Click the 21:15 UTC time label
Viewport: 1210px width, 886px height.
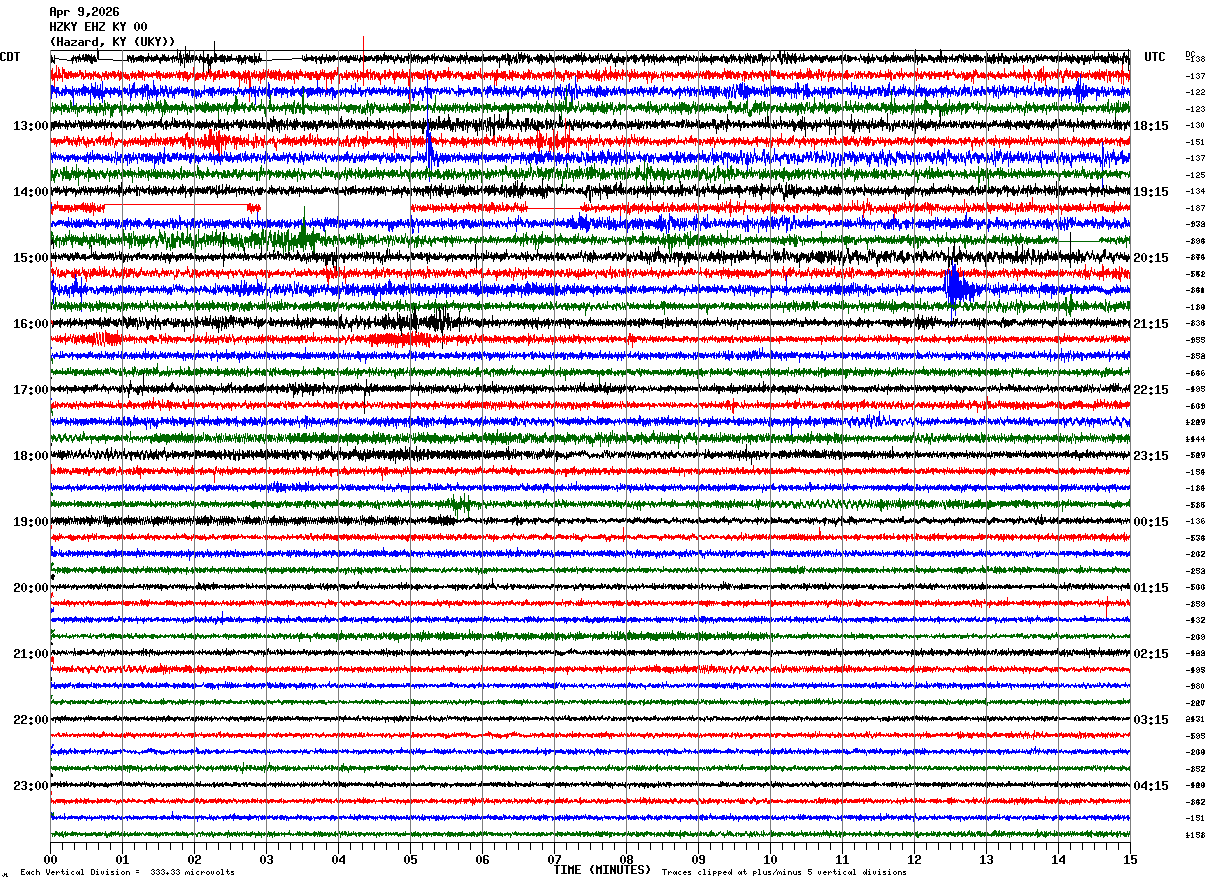coord(1151,324)
